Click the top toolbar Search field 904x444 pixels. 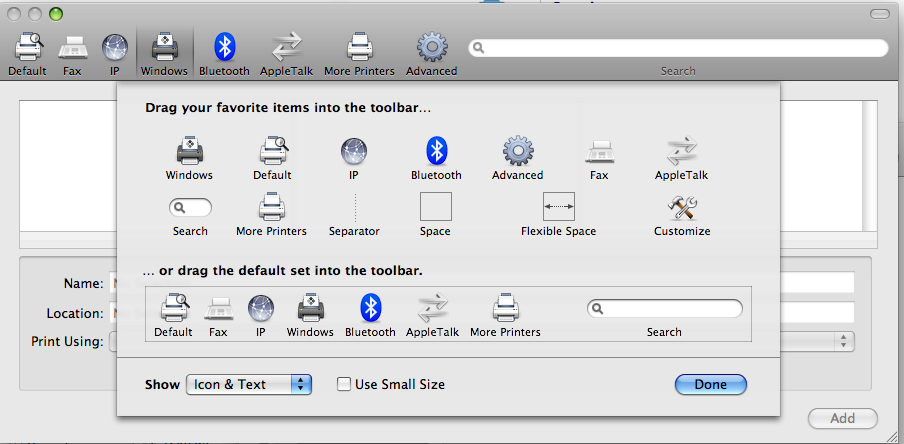point(678,48)
